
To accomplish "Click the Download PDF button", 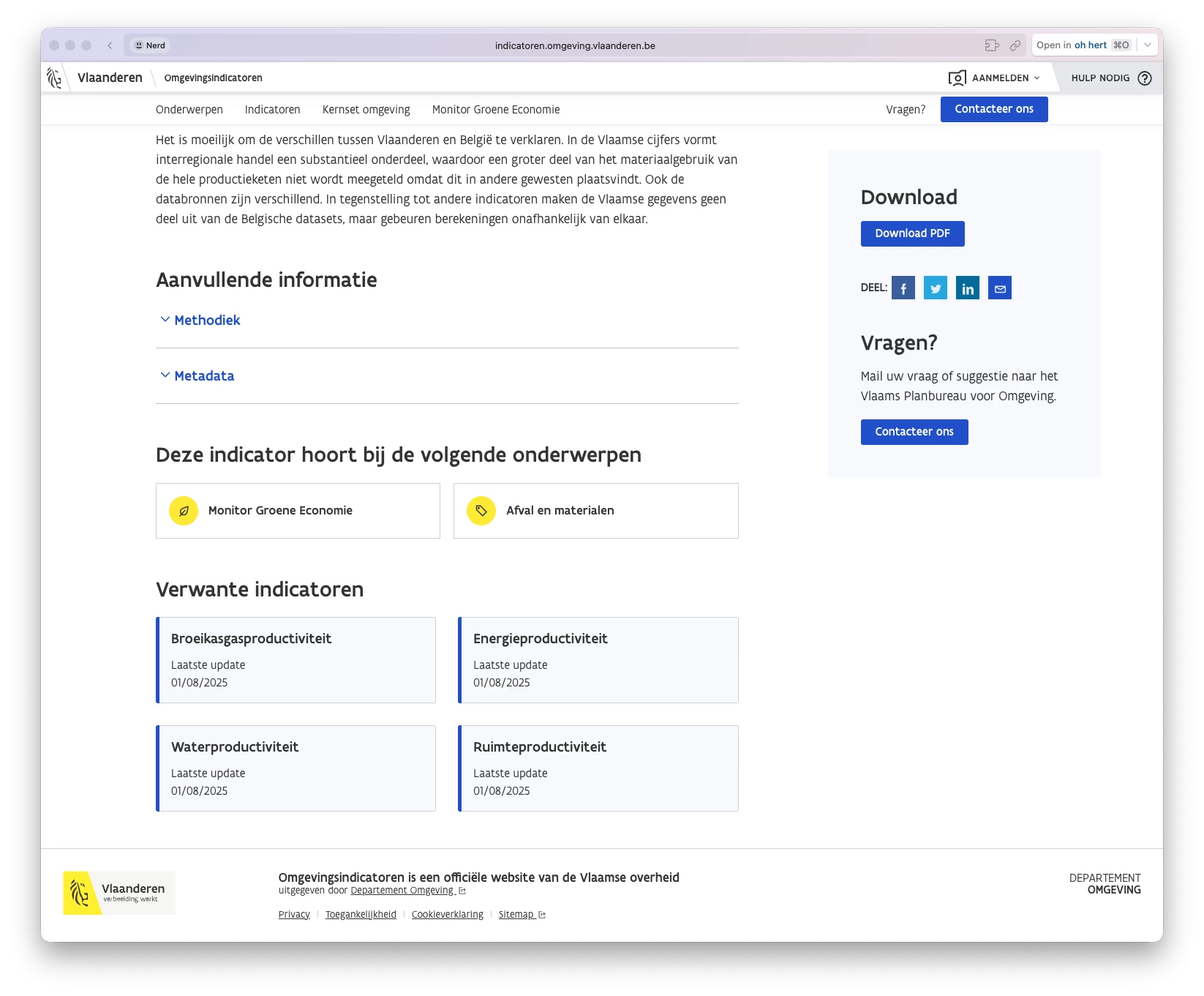I will (x=912, y=233).
